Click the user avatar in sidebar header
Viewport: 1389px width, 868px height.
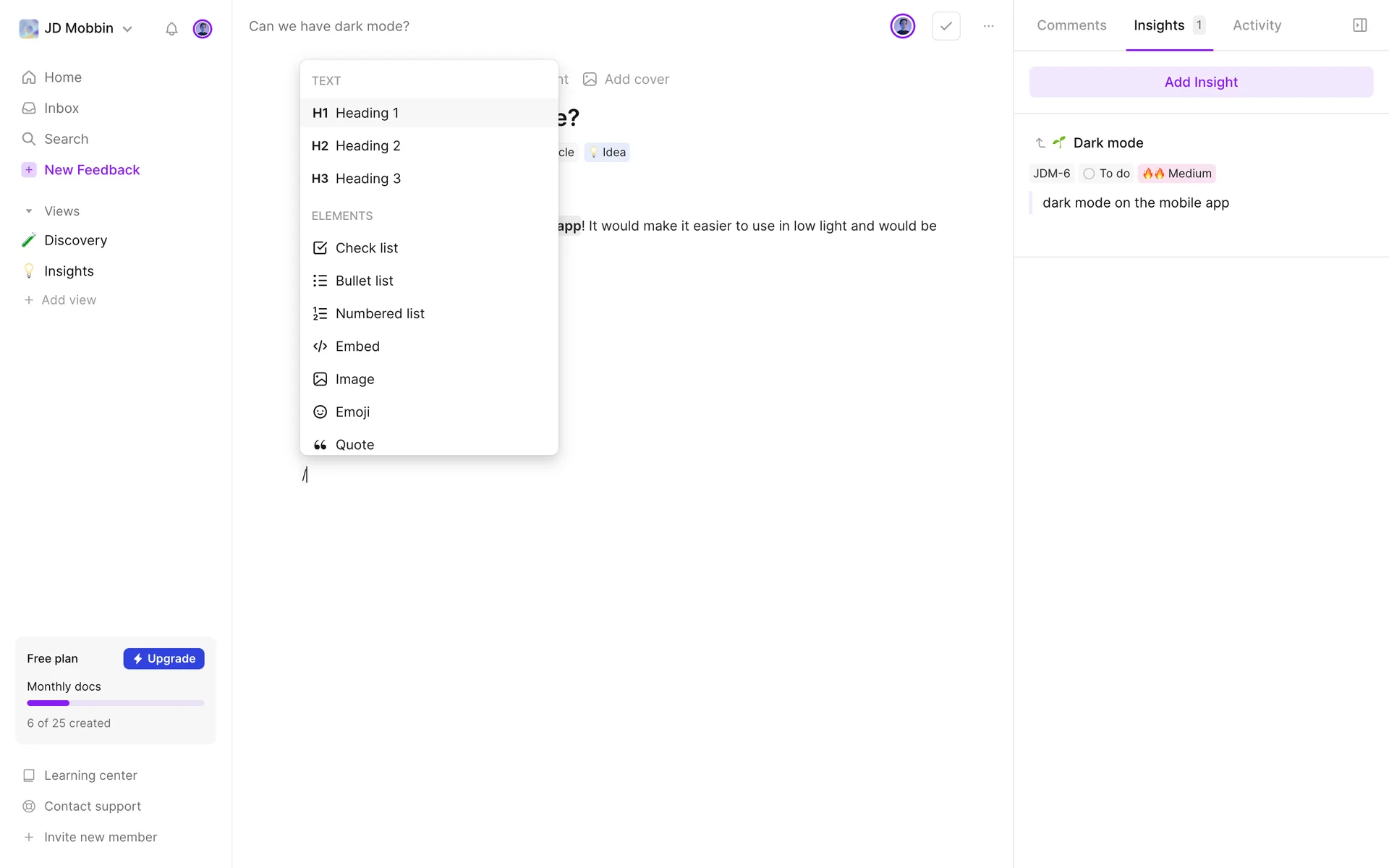[x=203, y=29]
